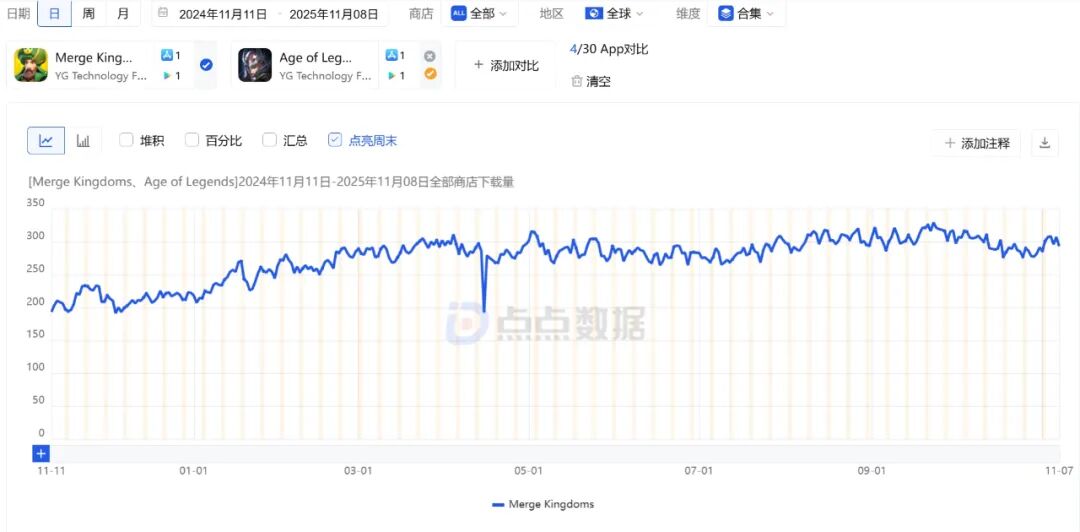
Task: Click the 4/30 App对比 text
Action: pyautogui.click(x=609, y=49)
